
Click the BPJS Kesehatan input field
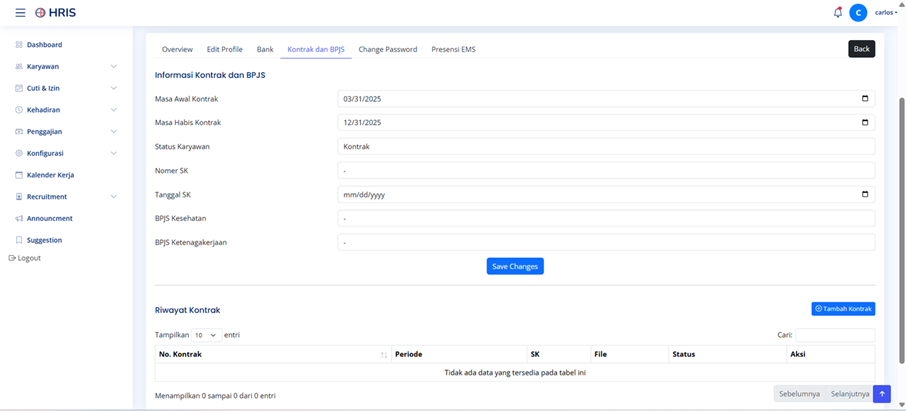606,219
